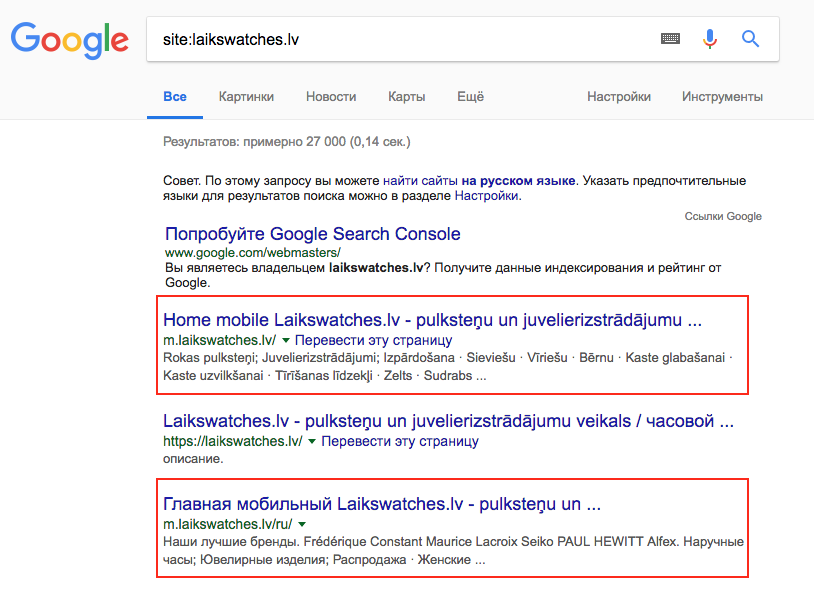Switch to the Картинки tab
This screenshot has height=594, width=814.
[x=246, y=97]
